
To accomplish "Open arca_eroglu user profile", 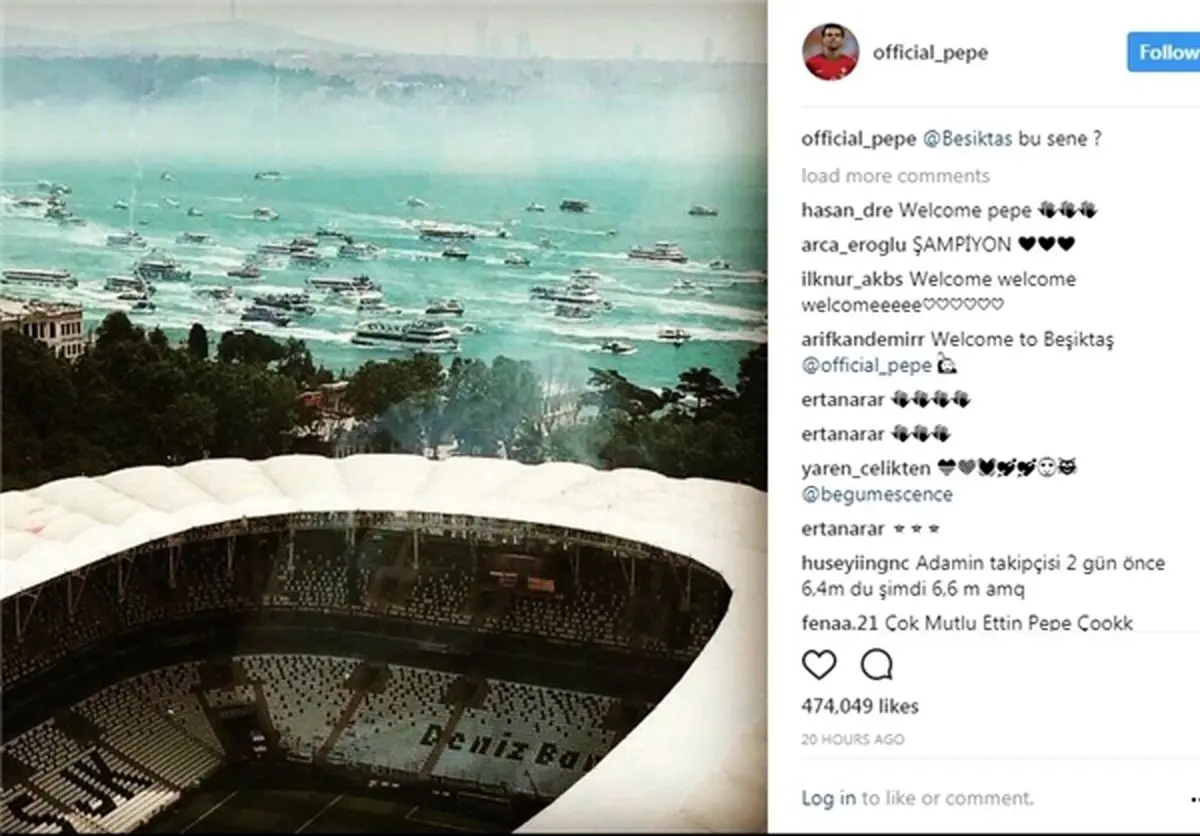I will tap(853, 244).
